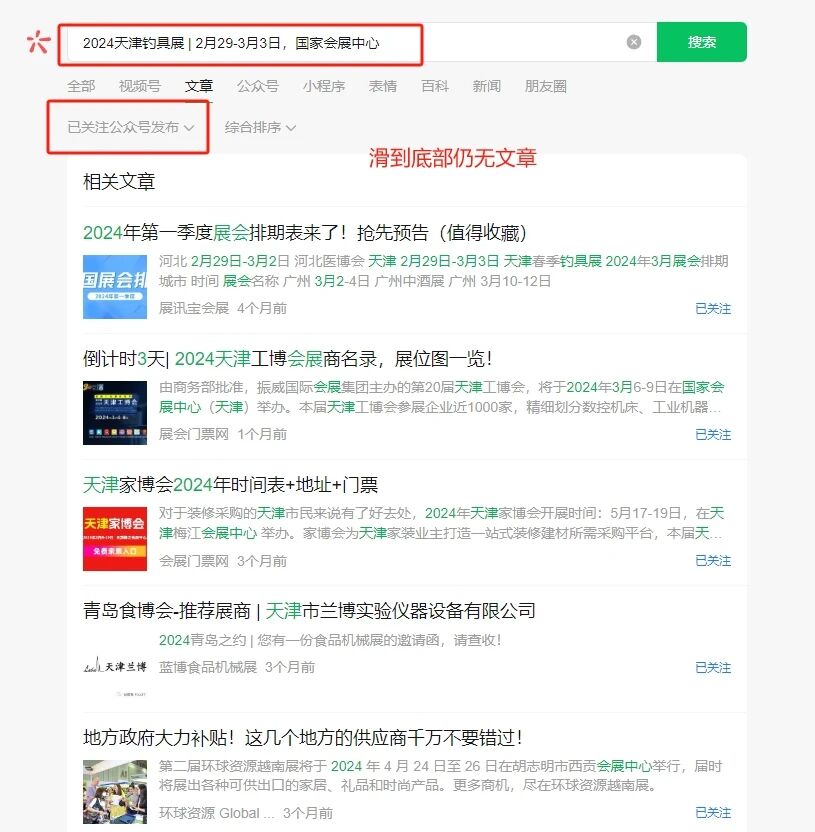Click 已关注 beside 展讯宝会展
815x832 pixels.
713,308
